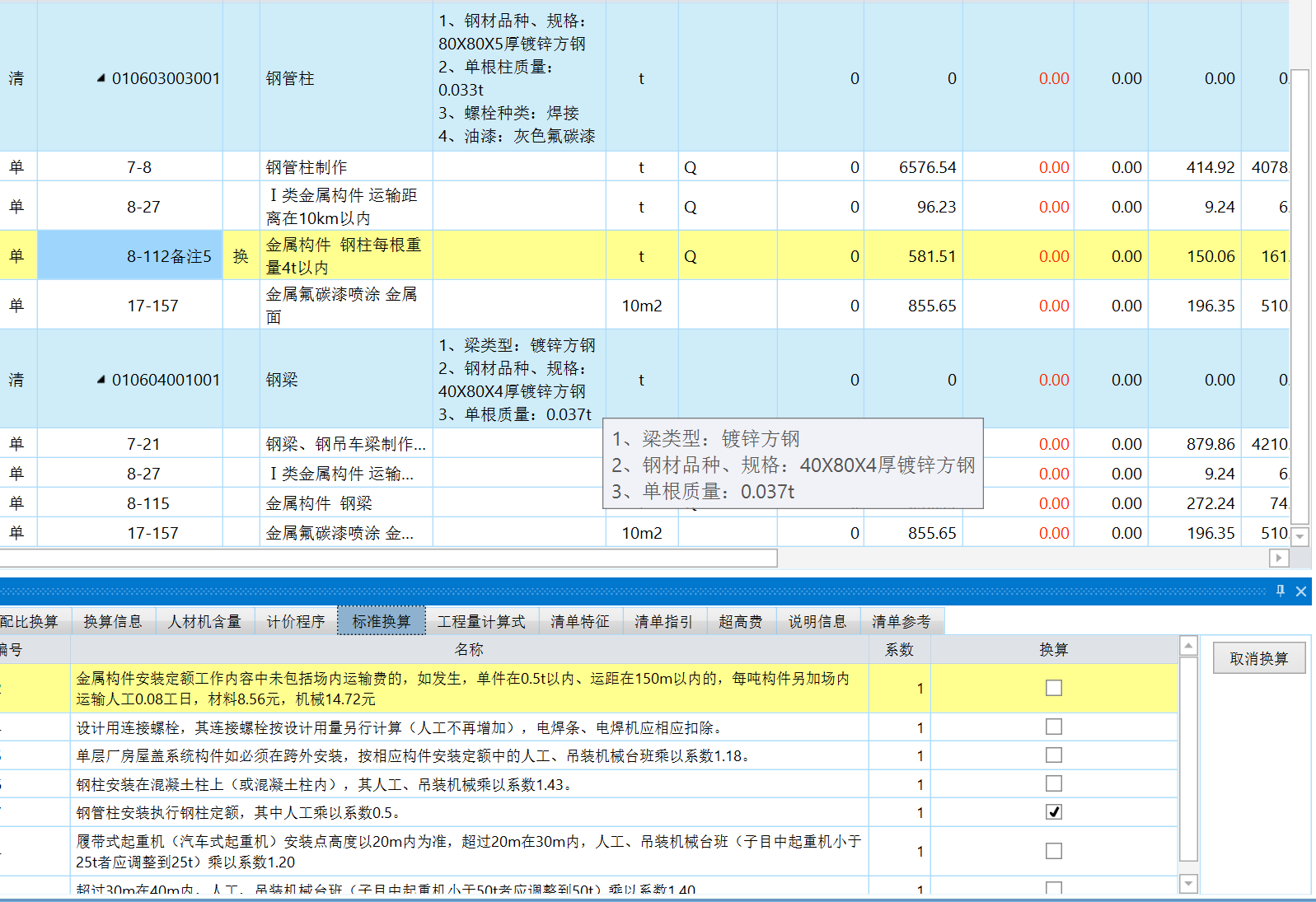Viewport: 1316px width, 902px height.
Task: Click the 钢管柱 feature description cell
Action: coord(519,78)
